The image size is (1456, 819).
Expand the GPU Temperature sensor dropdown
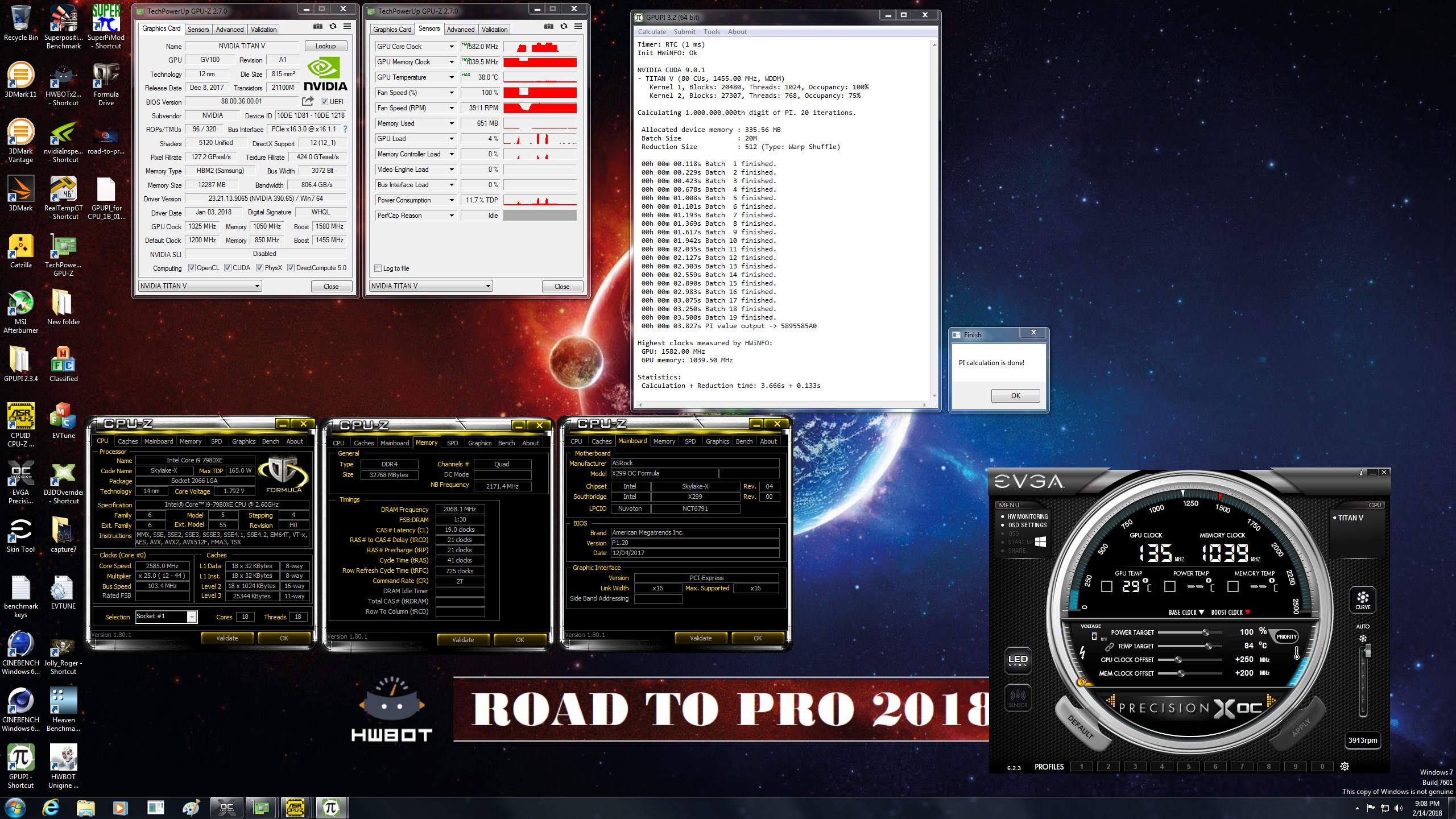[452, 77]
